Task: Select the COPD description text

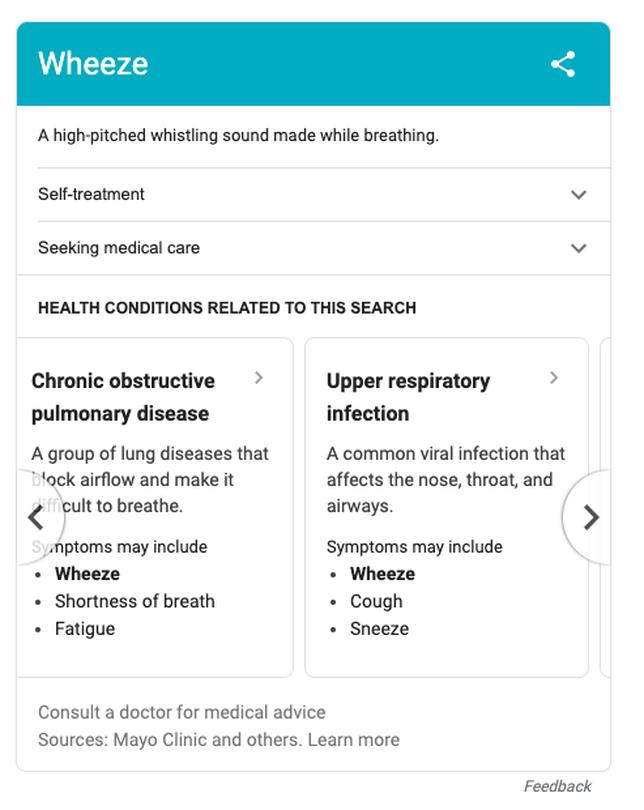Action: click(x=150, y=480)
